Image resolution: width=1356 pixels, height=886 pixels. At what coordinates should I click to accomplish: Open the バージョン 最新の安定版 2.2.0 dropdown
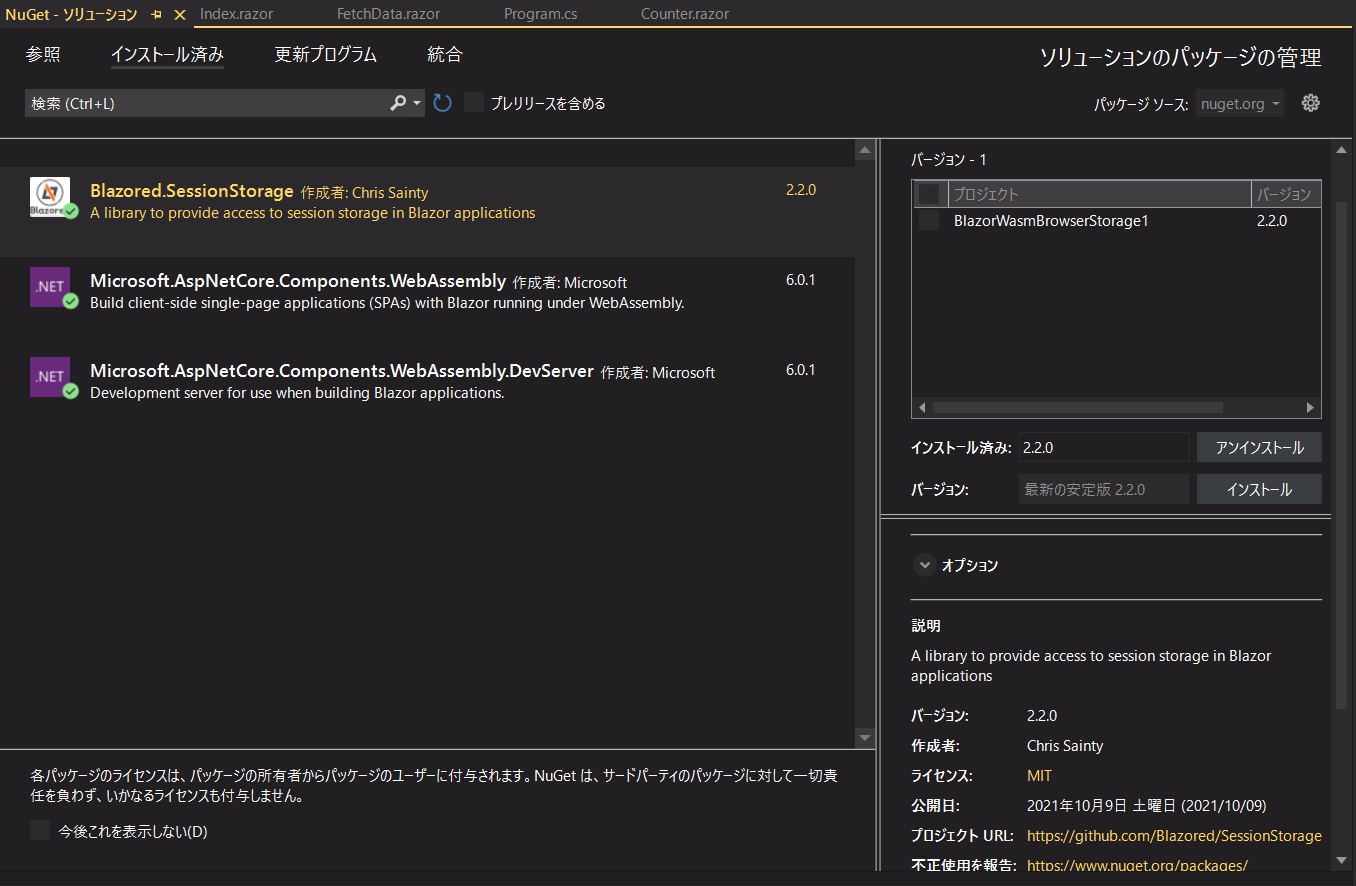point(1104,489)
